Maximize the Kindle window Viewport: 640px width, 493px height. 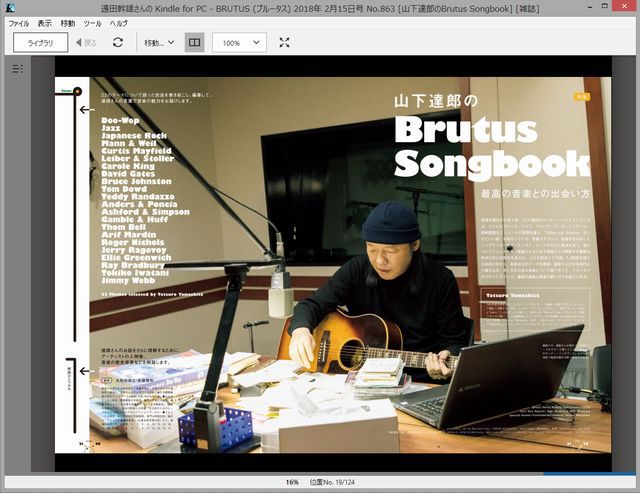605,6
